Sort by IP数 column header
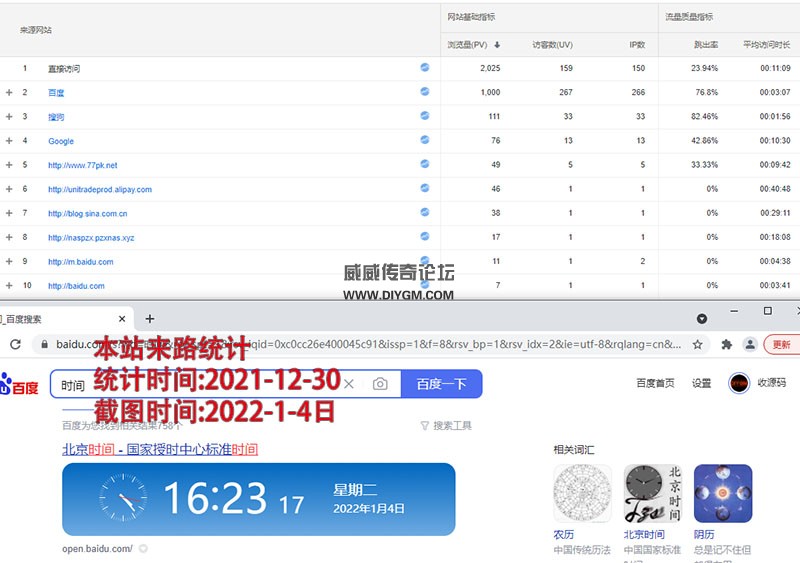Viewport: 800px width, 563px height. (x=637, y=45)
